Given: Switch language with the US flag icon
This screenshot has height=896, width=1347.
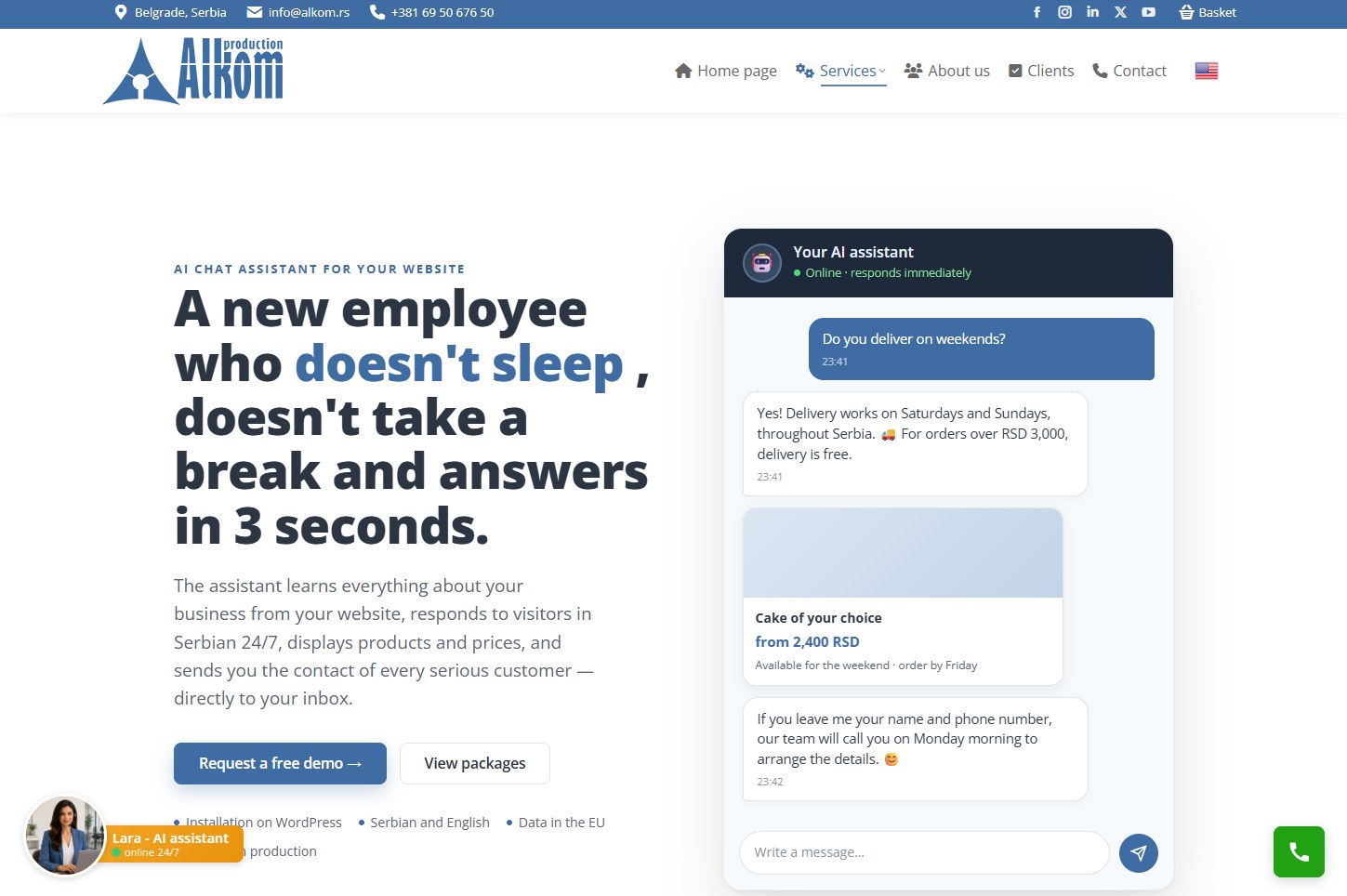Looking at the screenshot, I should [1207, 71].
